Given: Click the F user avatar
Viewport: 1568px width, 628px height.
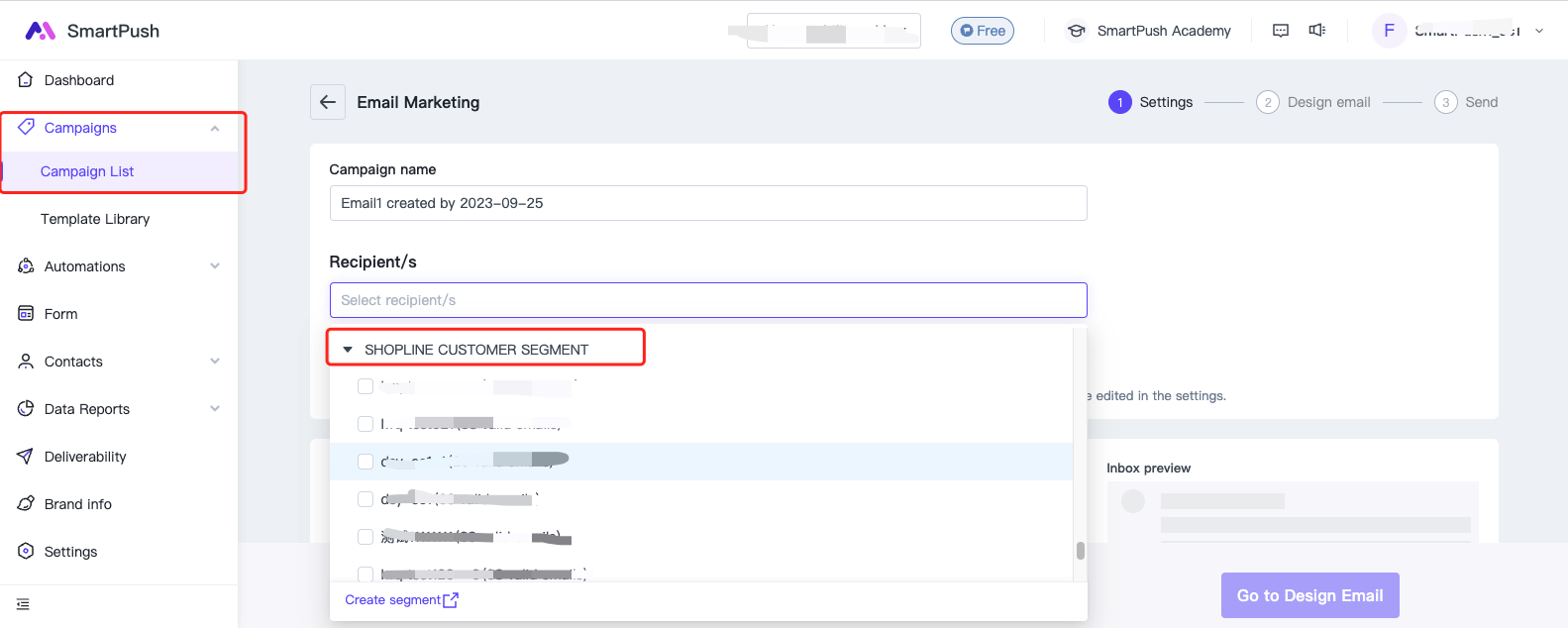Looking at the screenshot, I should (x=1389, y=31).
